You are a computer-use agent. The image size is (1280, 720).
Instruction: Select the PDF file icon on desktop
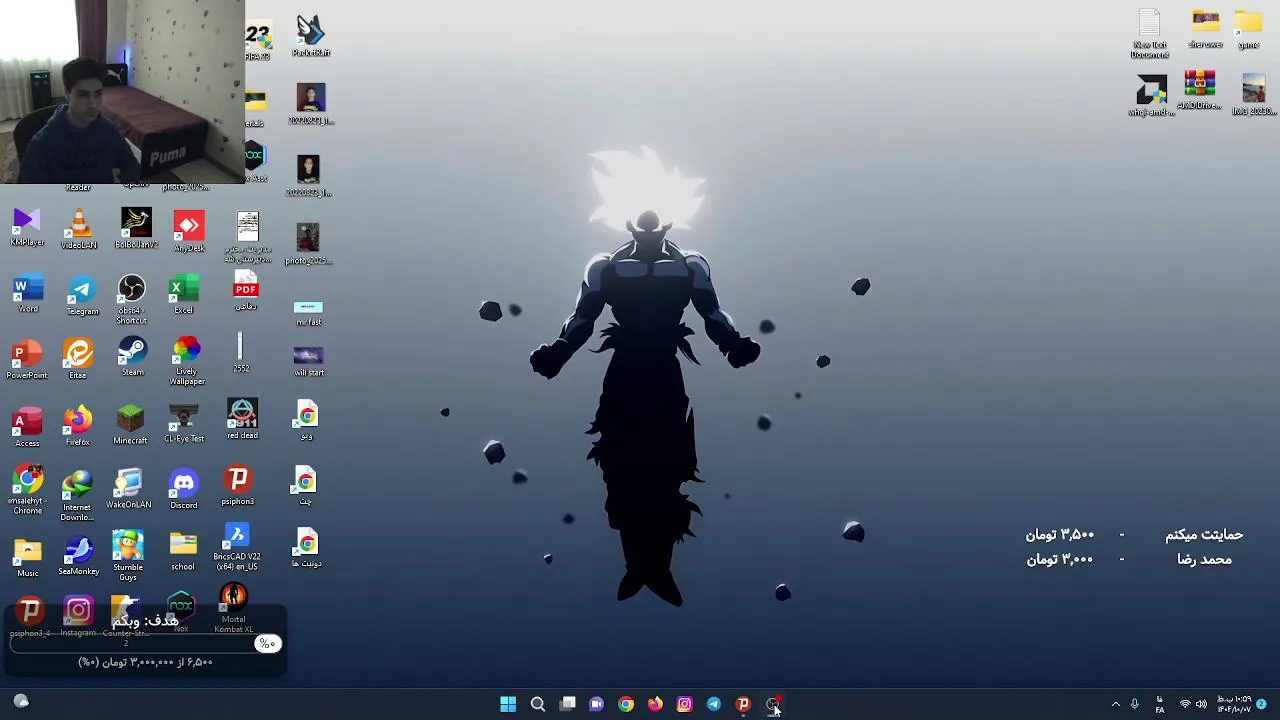(x=246, y=291)
